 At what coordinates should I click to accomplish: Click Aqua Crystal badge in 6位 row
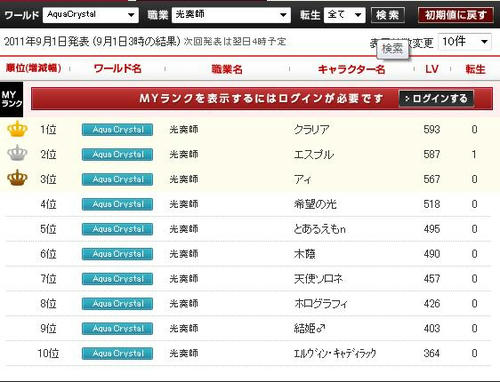click(117, 254)
